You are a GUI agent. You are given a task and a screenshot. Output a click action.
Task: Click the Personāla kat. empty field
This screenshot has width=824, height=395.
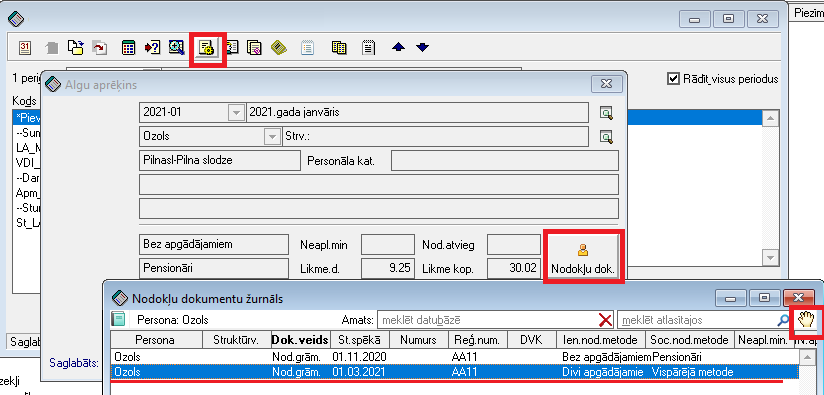(505, 161)
